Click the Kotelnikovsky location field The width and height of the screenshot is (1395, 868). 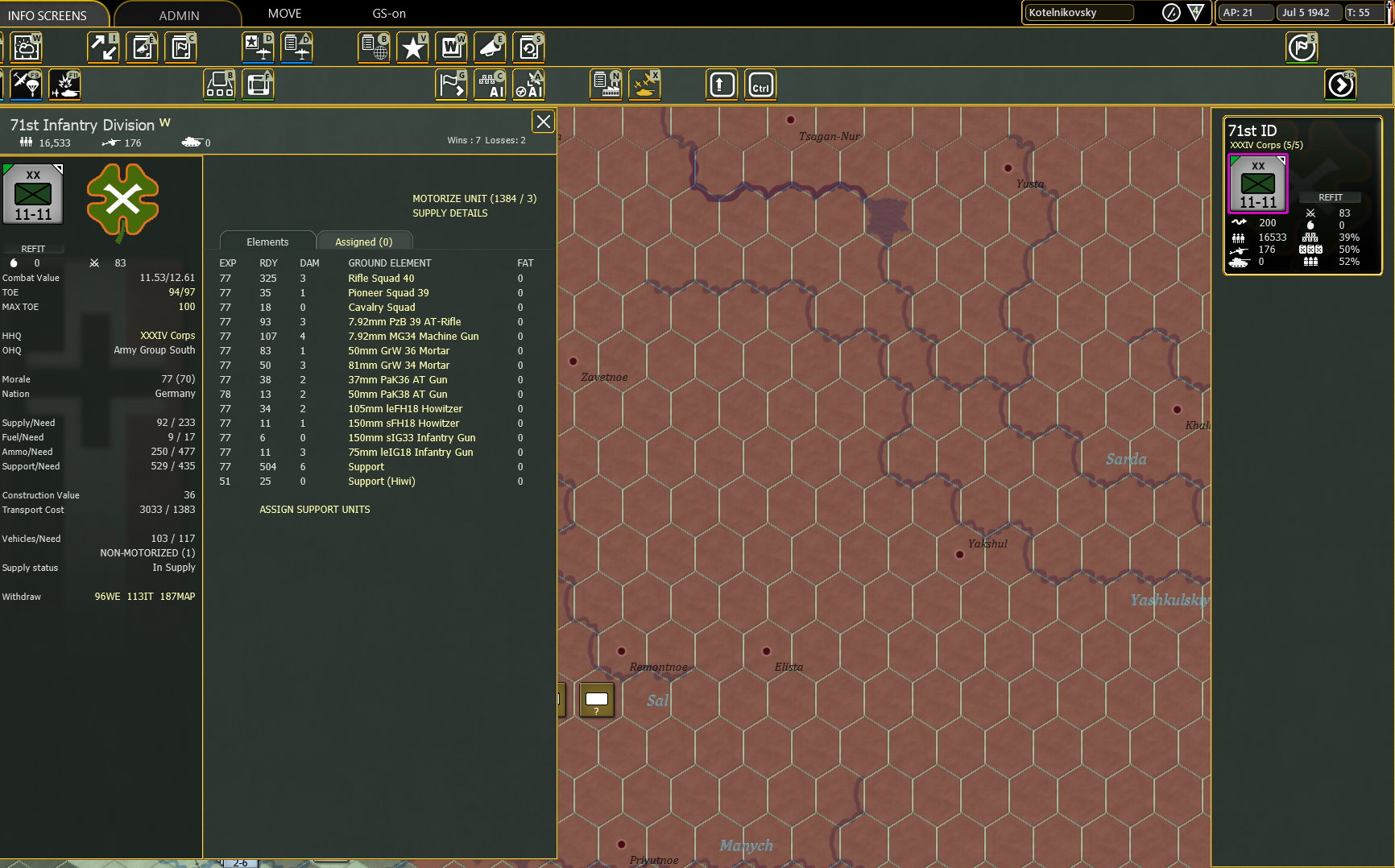(1079, 12)
